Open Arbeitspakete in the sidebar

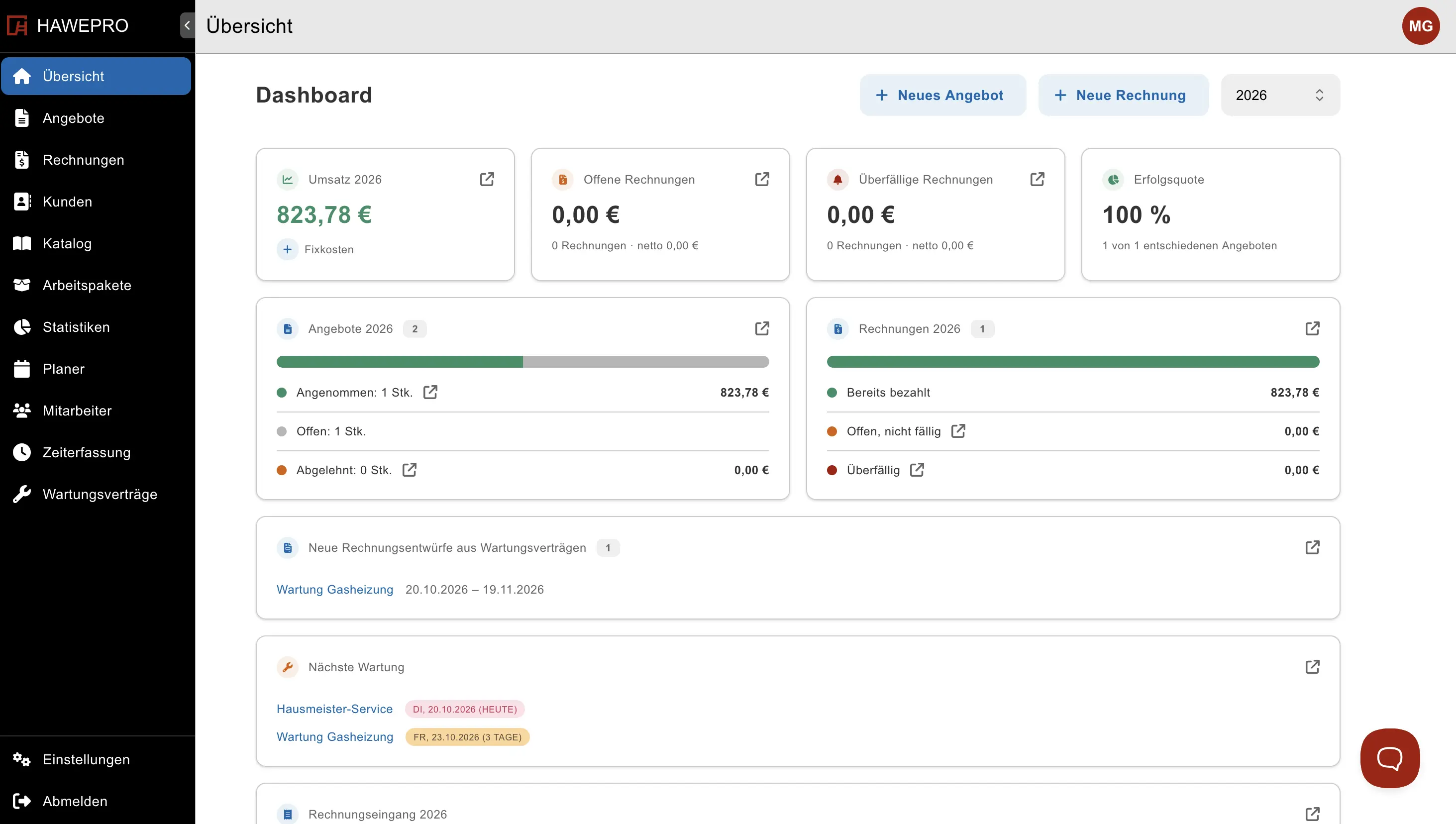96,285
